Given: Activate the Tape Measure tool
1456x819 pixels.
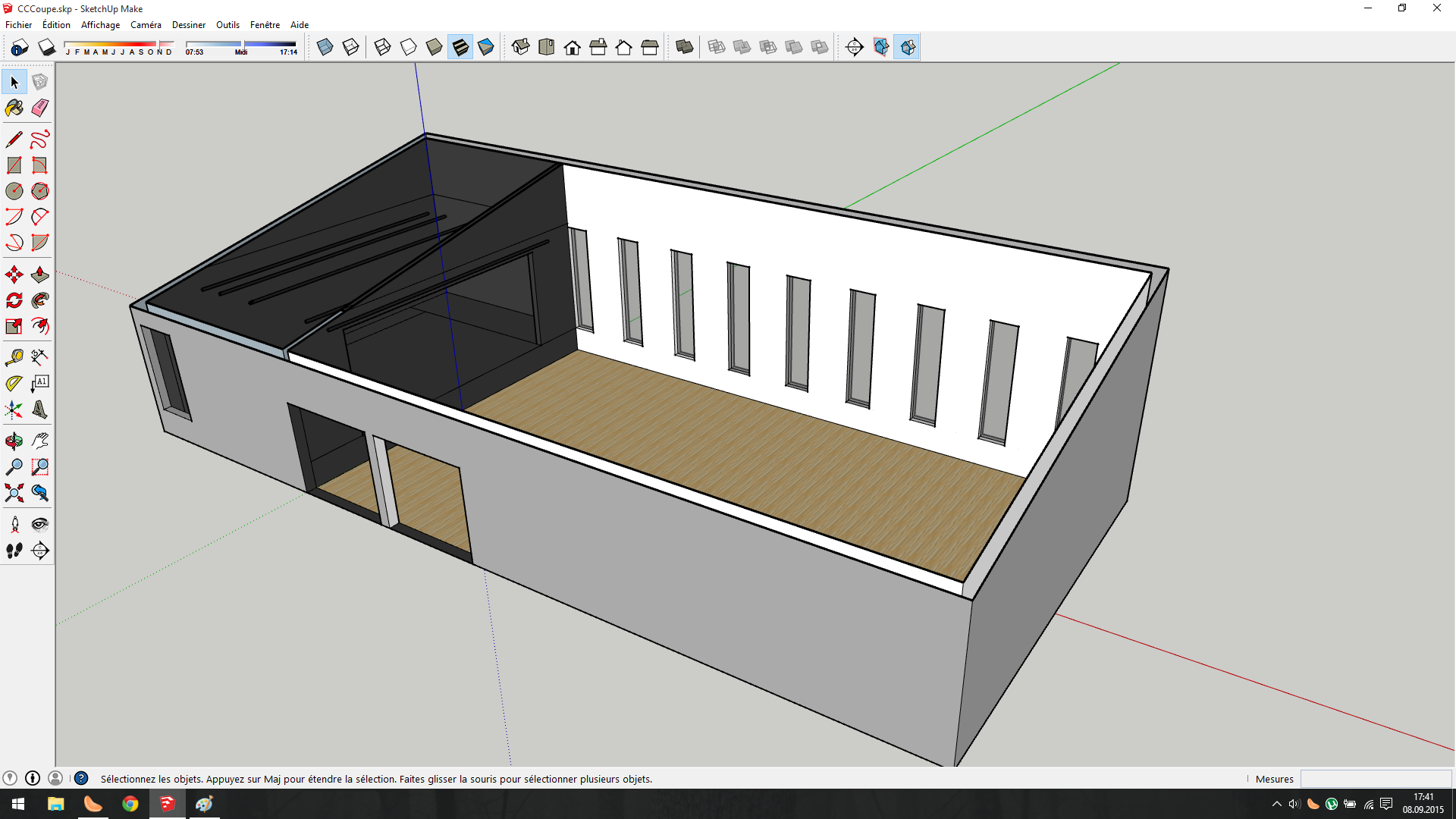Looking at the screenshot, I should 14,357.
